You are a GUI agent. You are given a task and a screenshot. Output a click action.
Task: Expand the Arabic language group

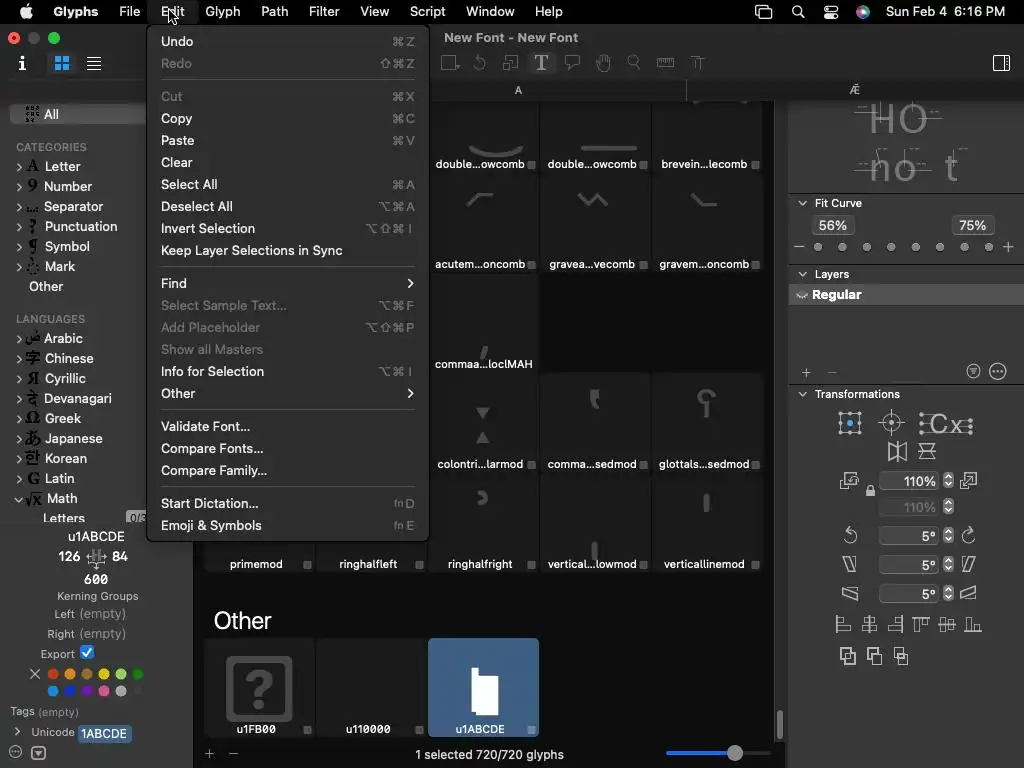pyautogui.click(x=19, y=339)
